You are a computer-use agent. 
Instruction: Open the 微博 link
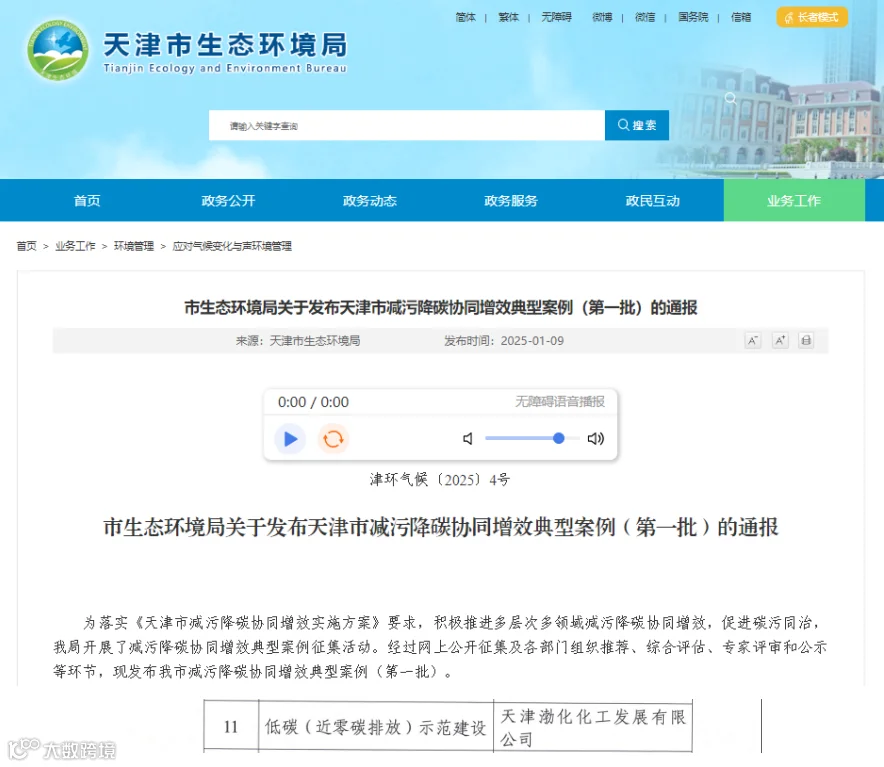point(602,17)
